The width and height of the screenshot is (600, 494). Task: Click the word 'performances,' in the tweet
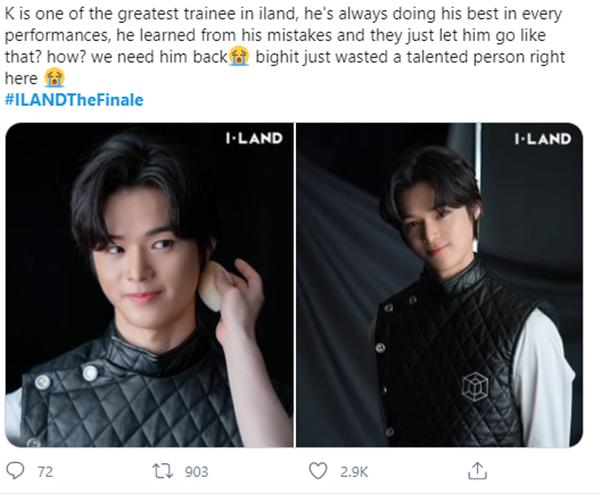coord(58,36)
